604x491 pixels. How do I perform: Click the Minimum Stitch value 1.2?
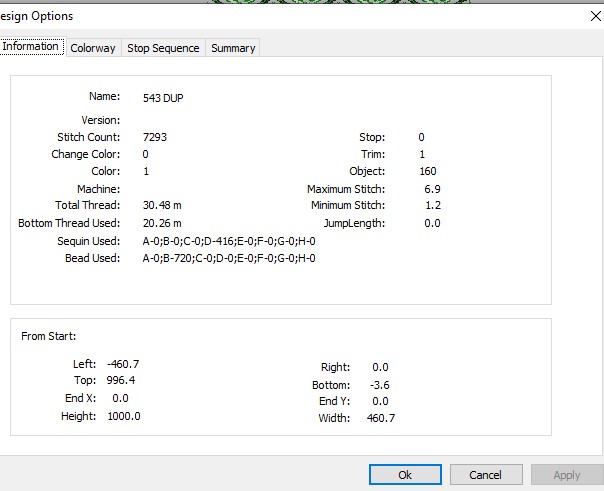[433, 205]
